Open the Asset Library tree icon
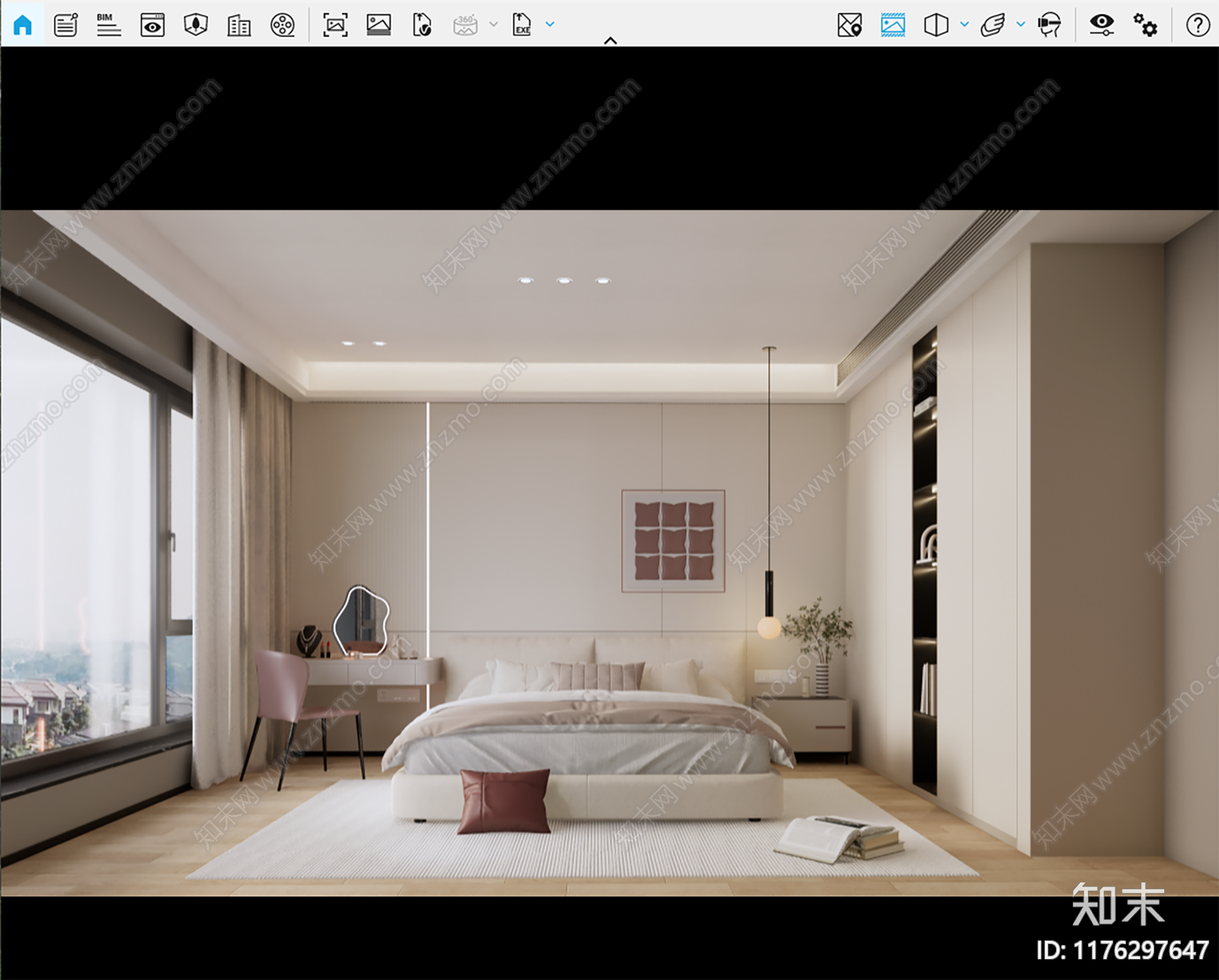Viewport: 1219px width, 980px height. [x=196, y=25]
